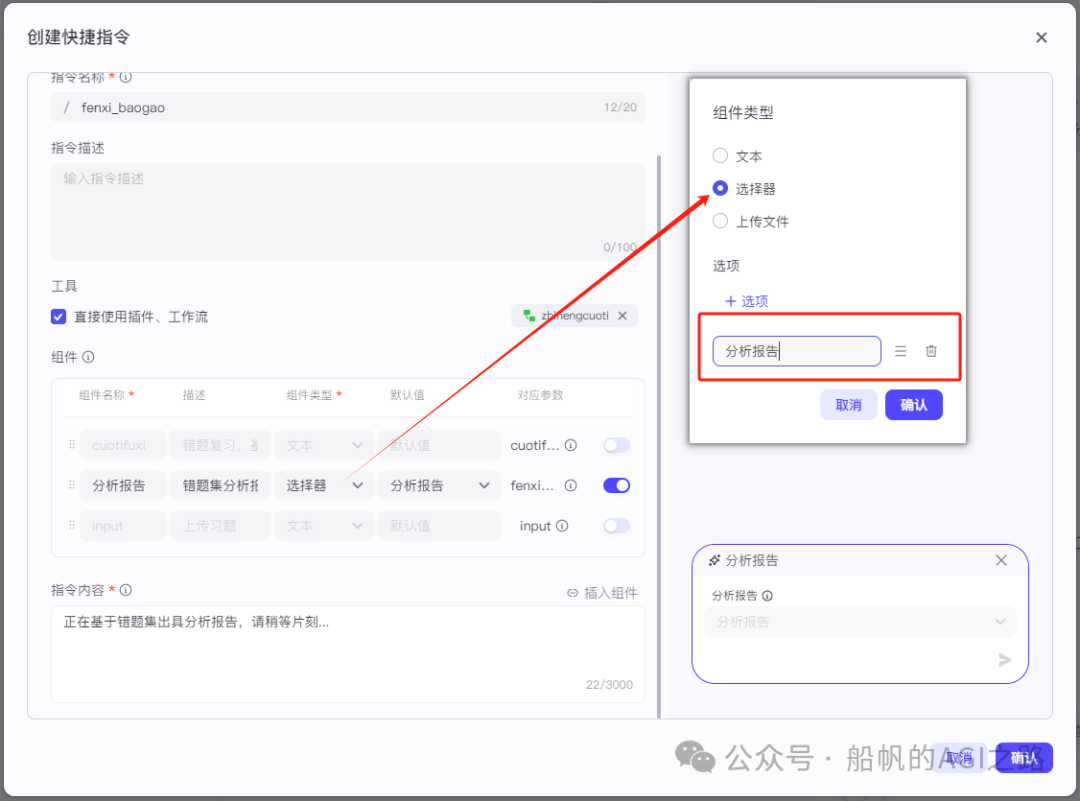Image resolution: width=1080 pixels, height=801 pixels.
Task: Click the 上传习题 description field
Action: click(x=220, y=526)
